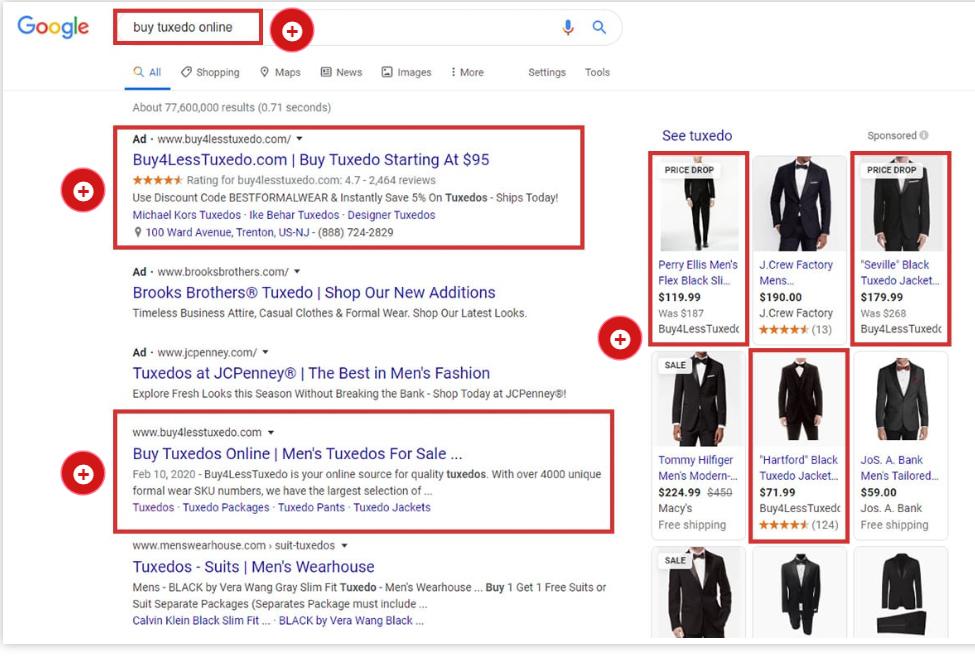Open Buy4LessTuxedo.com Buy Tuxedo Starting At $95 ad
Screen dimensions: 975x660
coord(311,160)
